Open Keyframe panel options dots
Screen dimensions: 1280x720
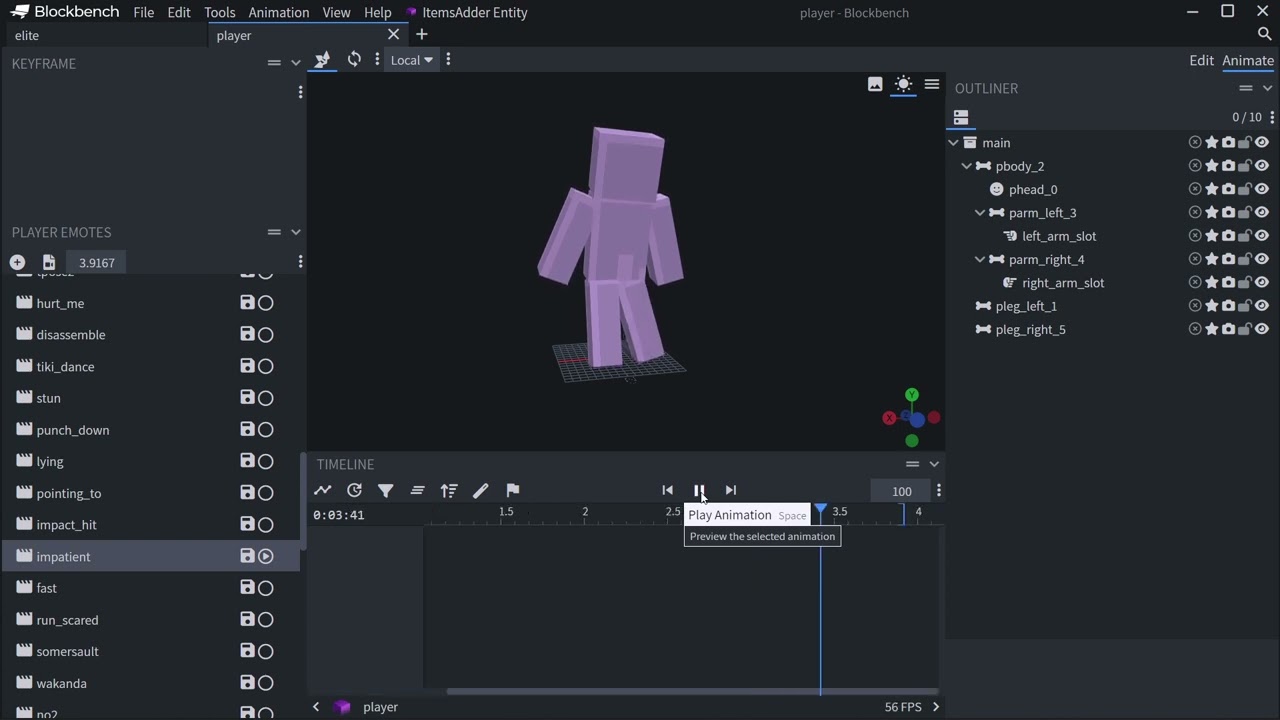click(x=300, y=92)
